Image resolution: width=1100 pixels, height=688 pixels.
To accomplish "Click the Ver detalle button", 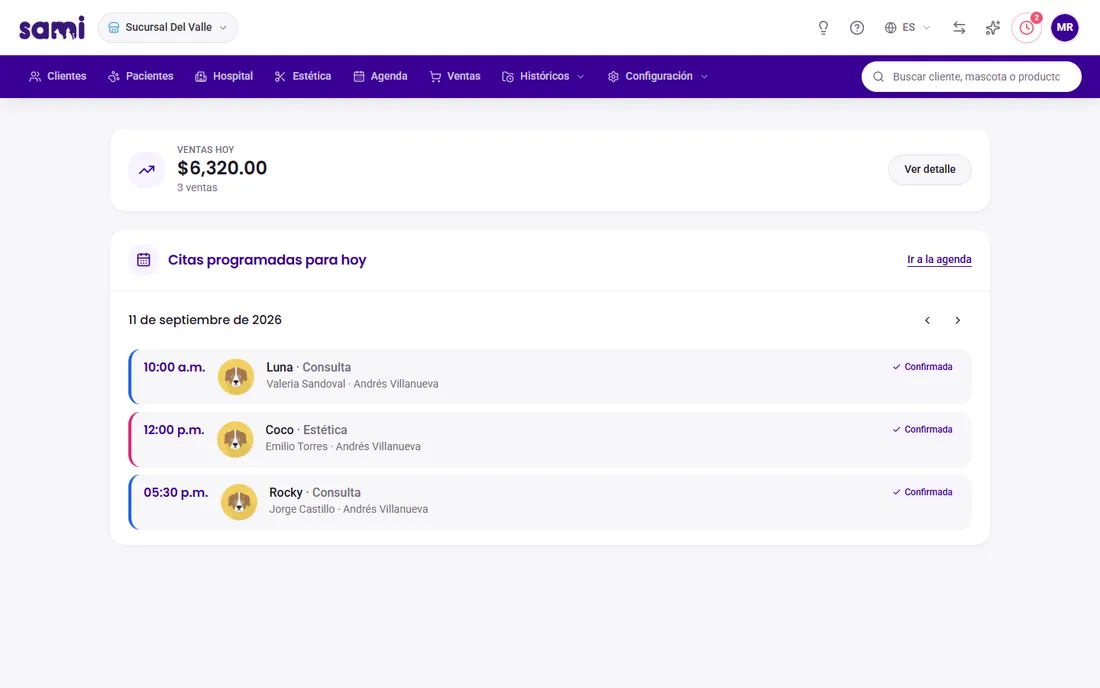I will pos(930,170).
